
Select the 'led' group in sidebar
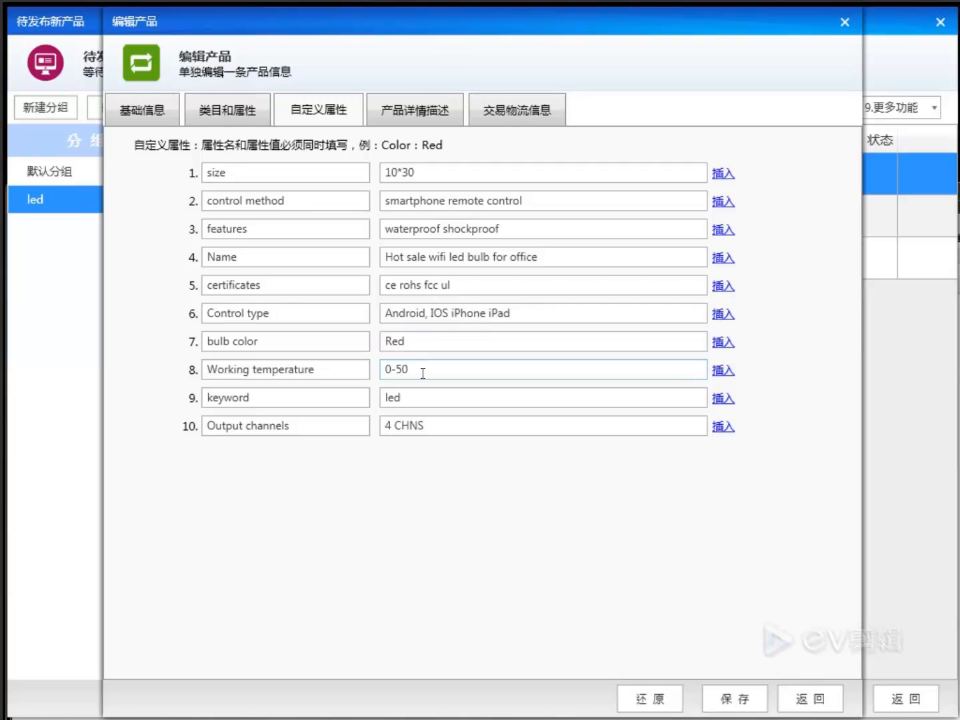coord(55,200)
